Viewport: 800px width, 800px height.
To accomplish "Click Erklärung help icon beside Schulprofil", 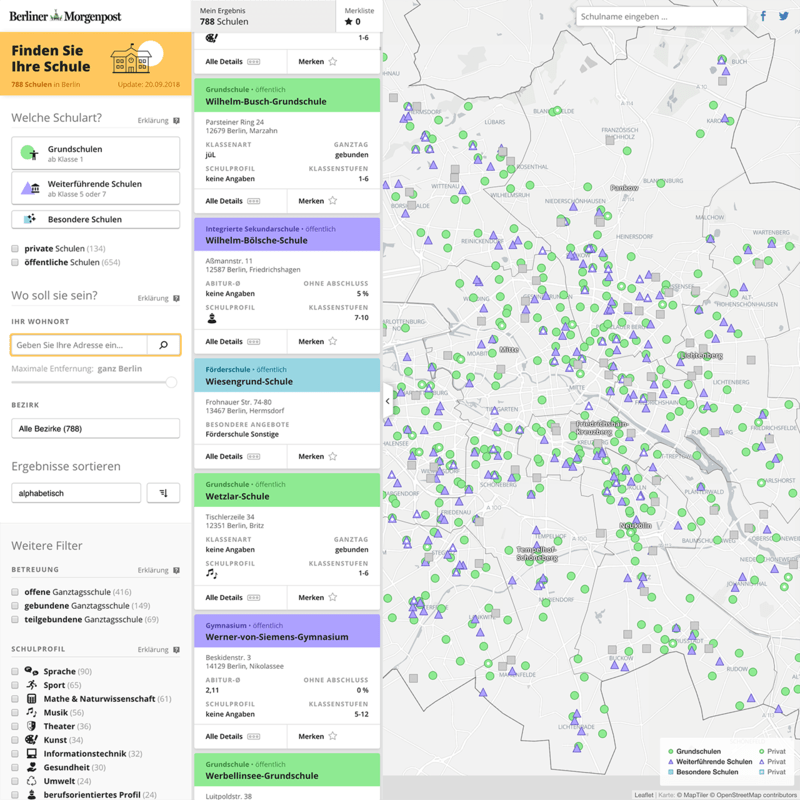I will 176,650.
